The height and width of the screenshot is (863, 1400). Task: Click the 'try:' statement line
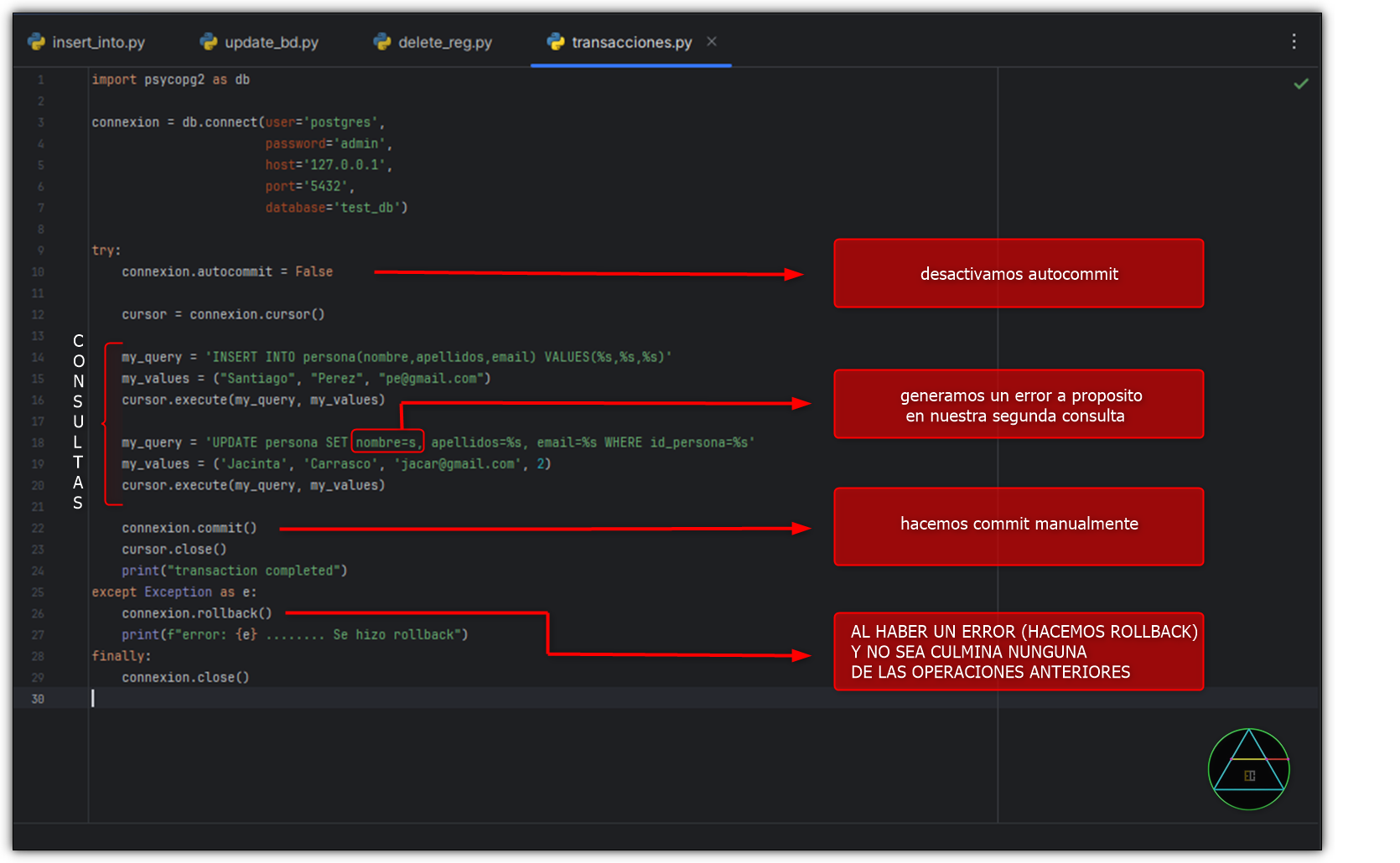(106, 251)
